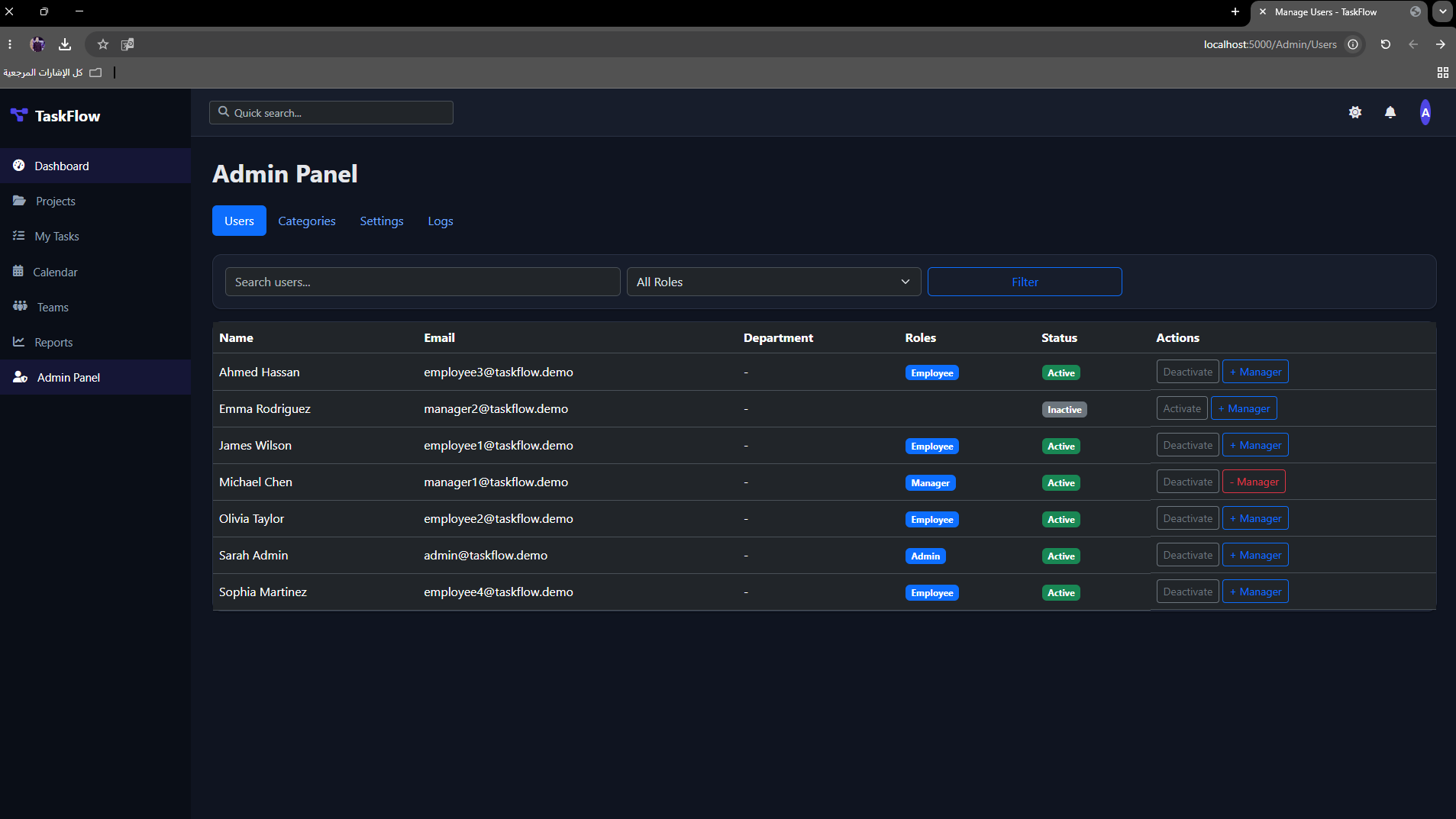The height and width of the screenshot is (819, 1456).
Task: Open browser downloads icon
Action: coord(65,44)
